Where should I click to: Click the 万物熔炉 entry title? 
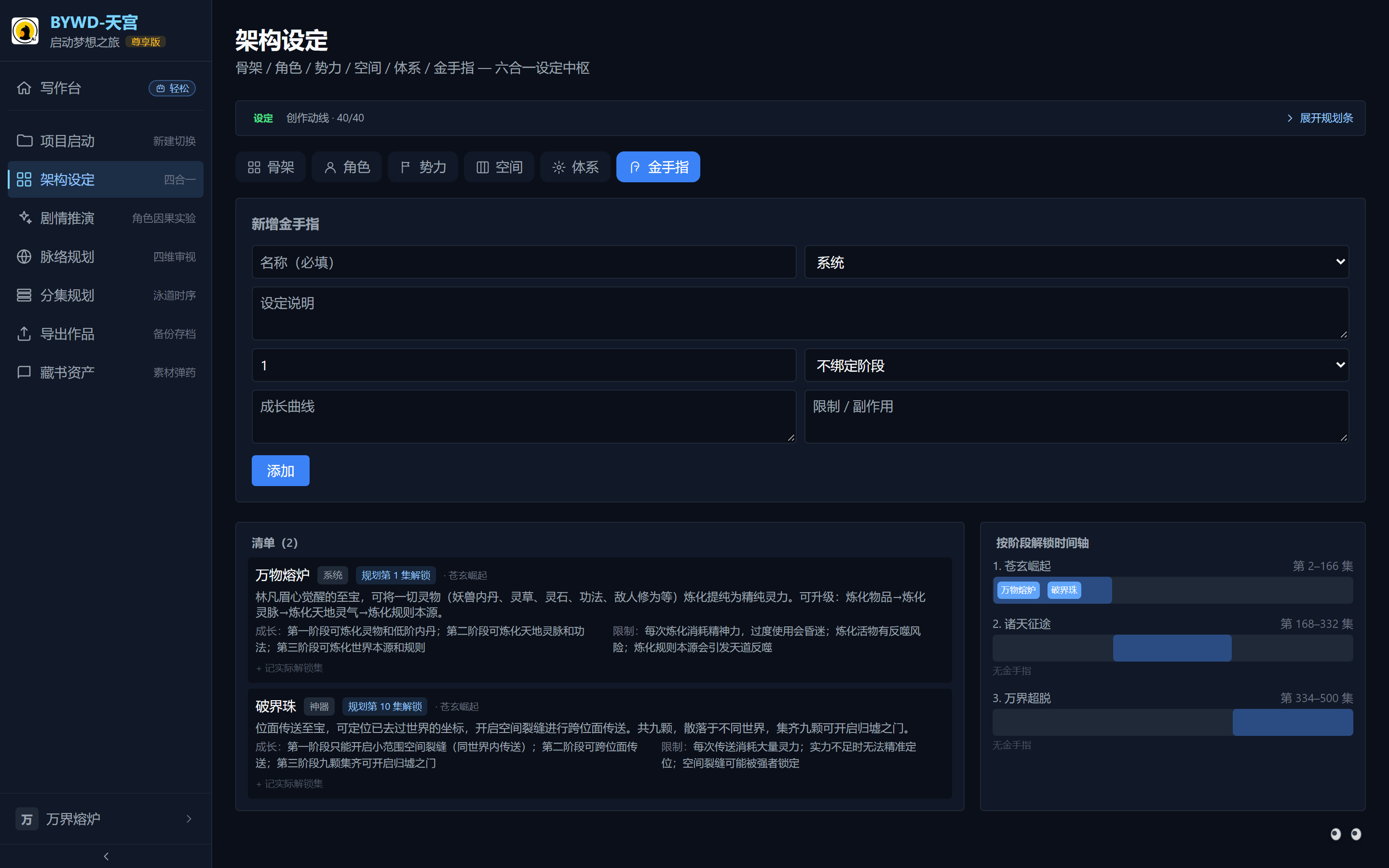pyautogui.click(x=283, y=575)
